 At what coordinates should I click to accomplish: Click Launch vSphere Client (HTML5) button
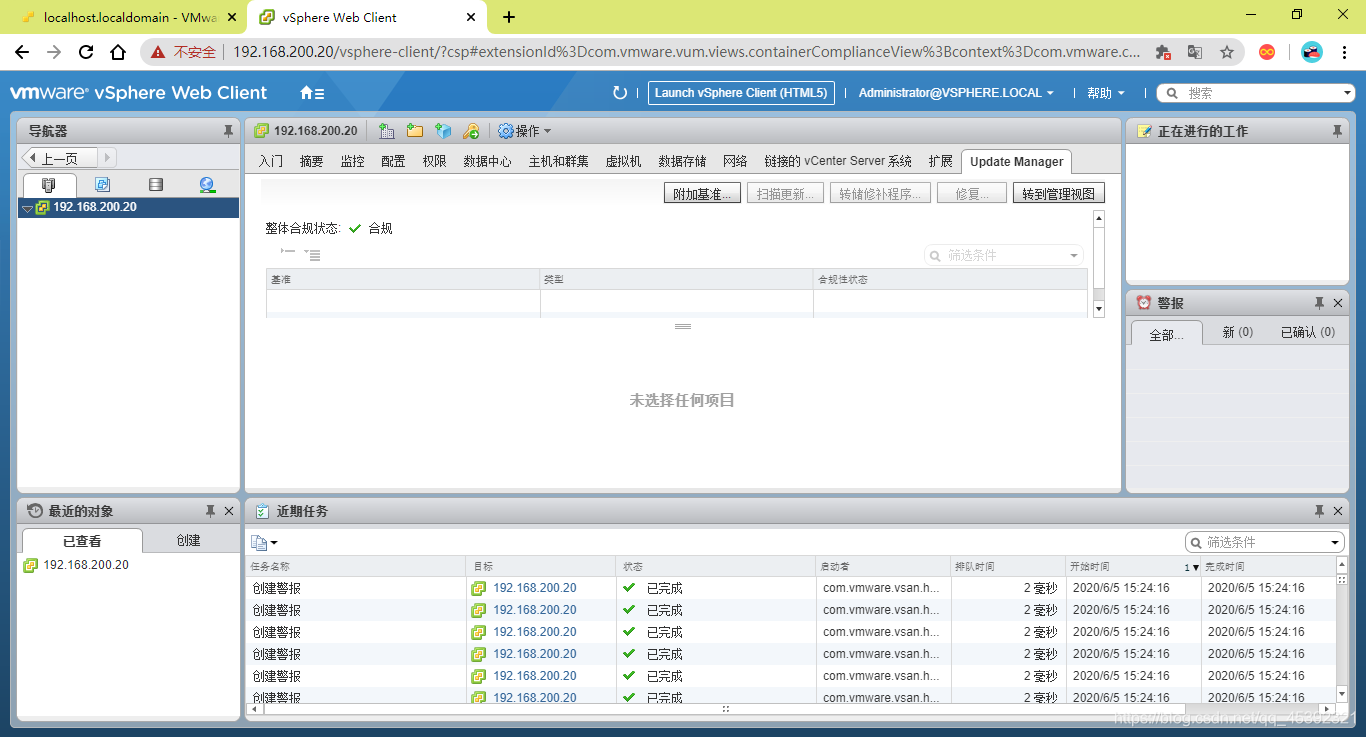coord(741,93)
